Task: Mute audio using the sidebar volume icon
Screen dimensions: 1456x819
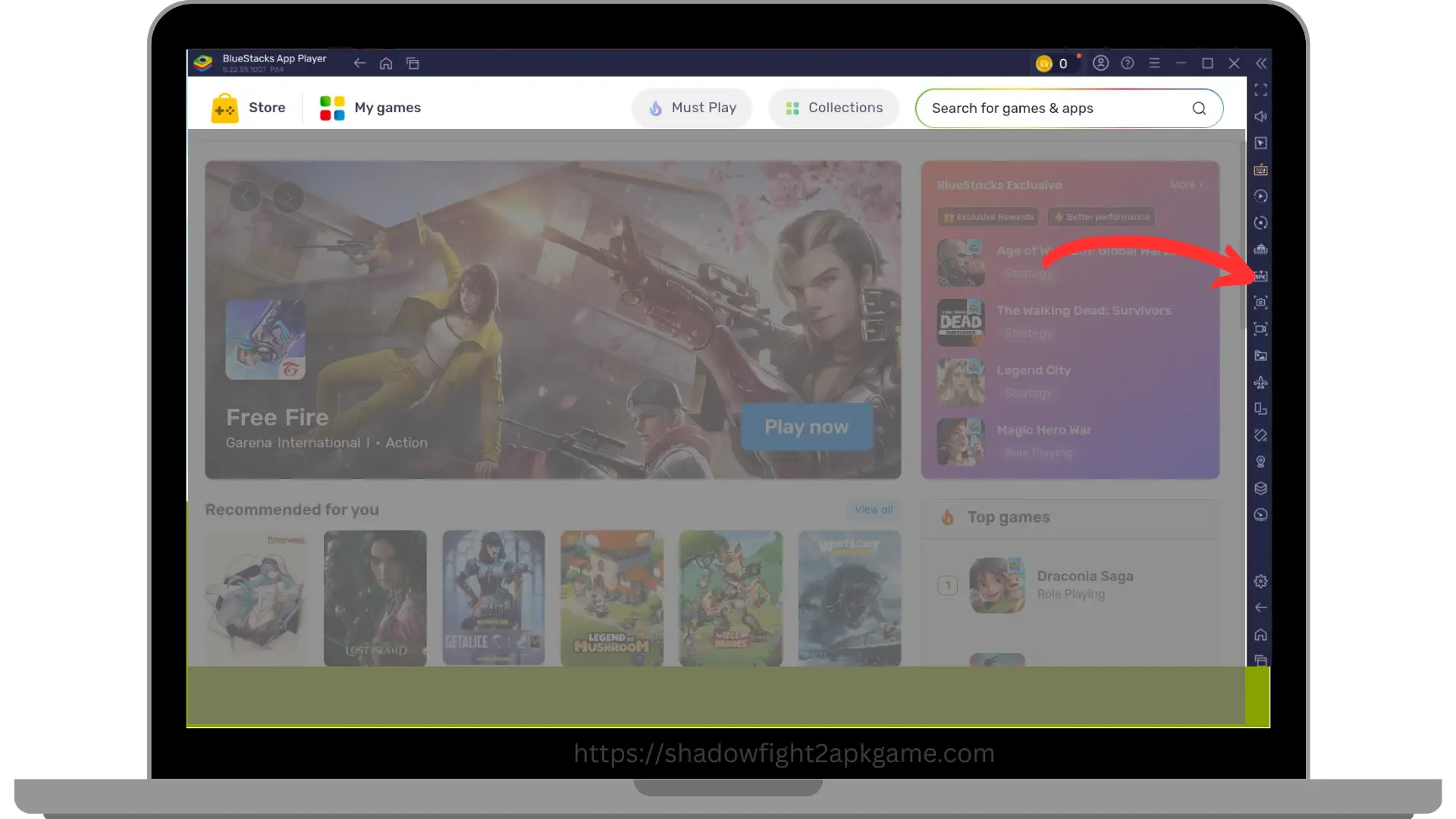Action: pyautogui.click(x=1260, y=116)
